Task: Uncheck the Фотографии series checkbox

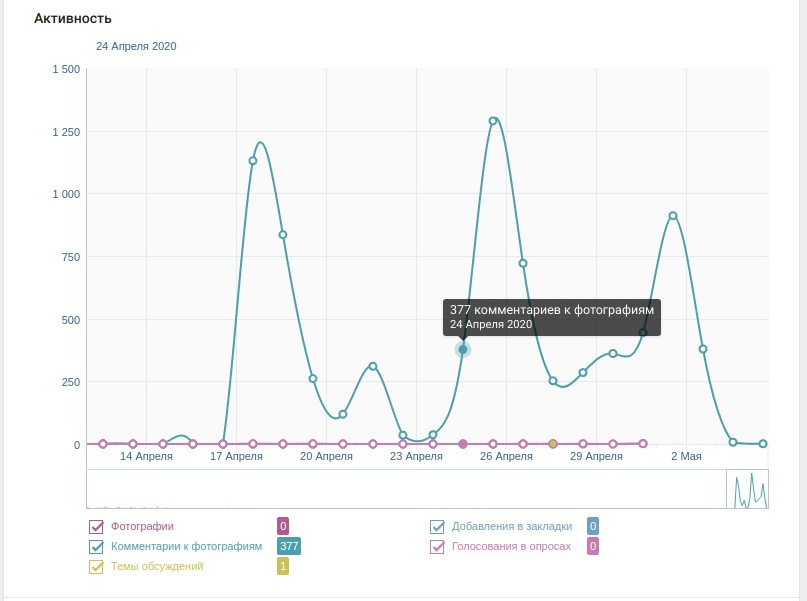Action: click(97, 527)
